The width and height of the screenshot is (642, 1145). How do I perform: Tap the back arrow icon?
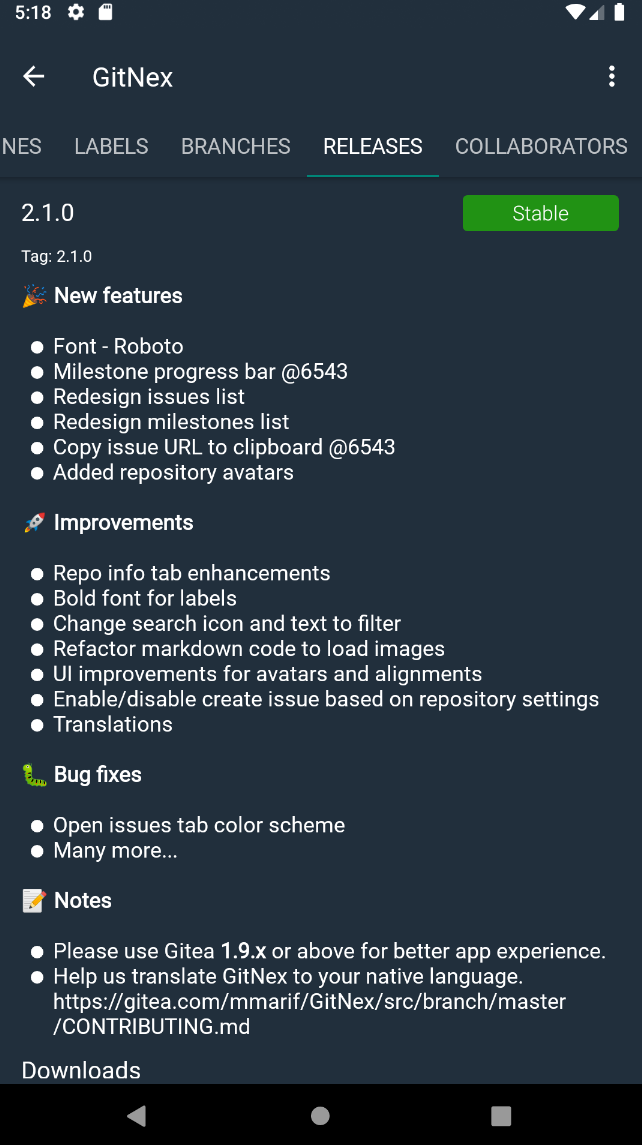[34, 77]
